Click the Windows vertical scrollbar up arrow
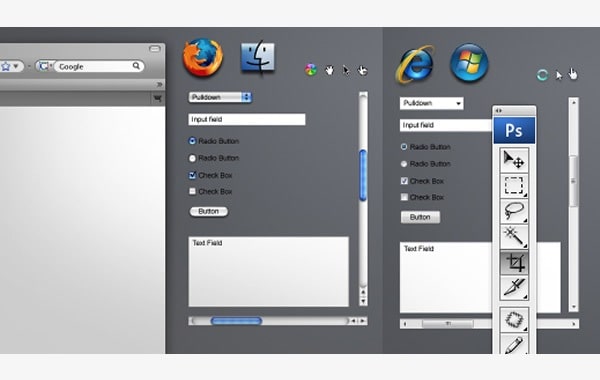 click(x=573, y=102)
